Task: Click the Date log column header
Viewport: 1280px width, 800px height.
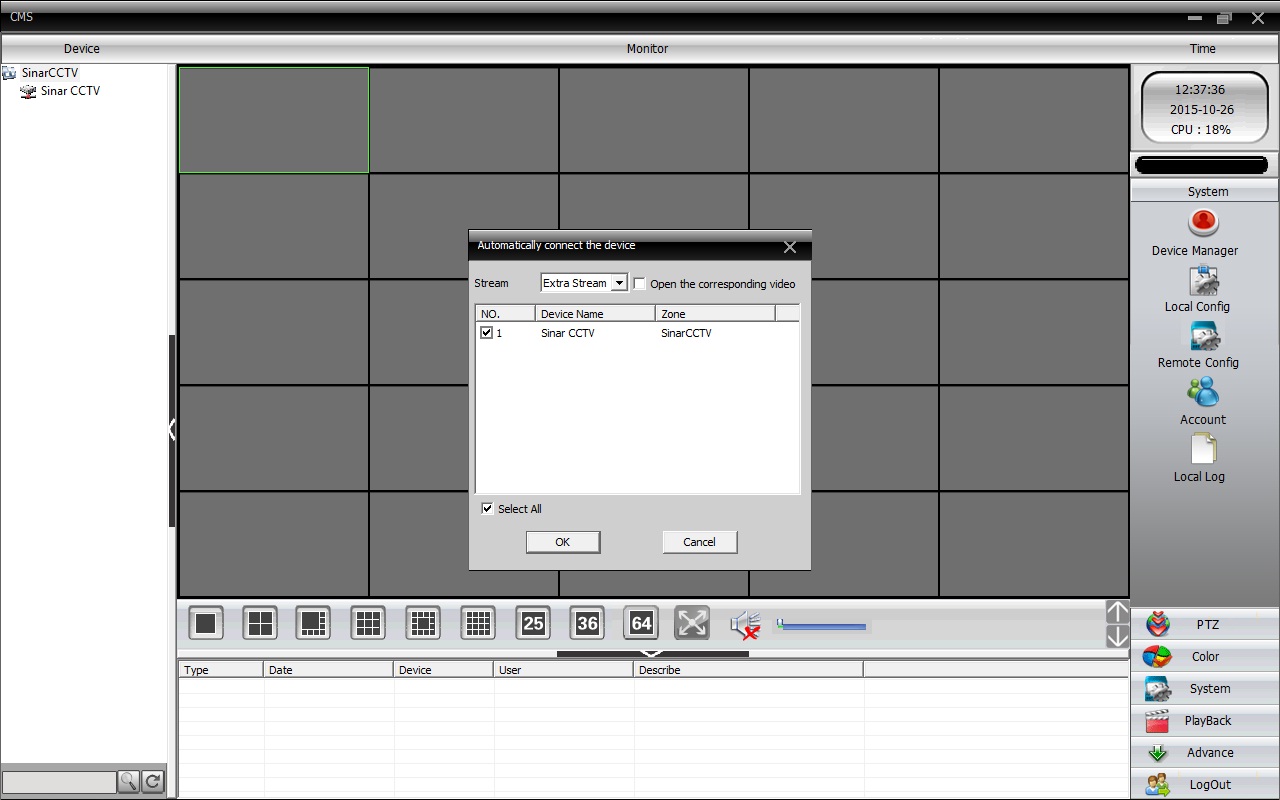Action: pyautogui.click(x=329, y=670)
